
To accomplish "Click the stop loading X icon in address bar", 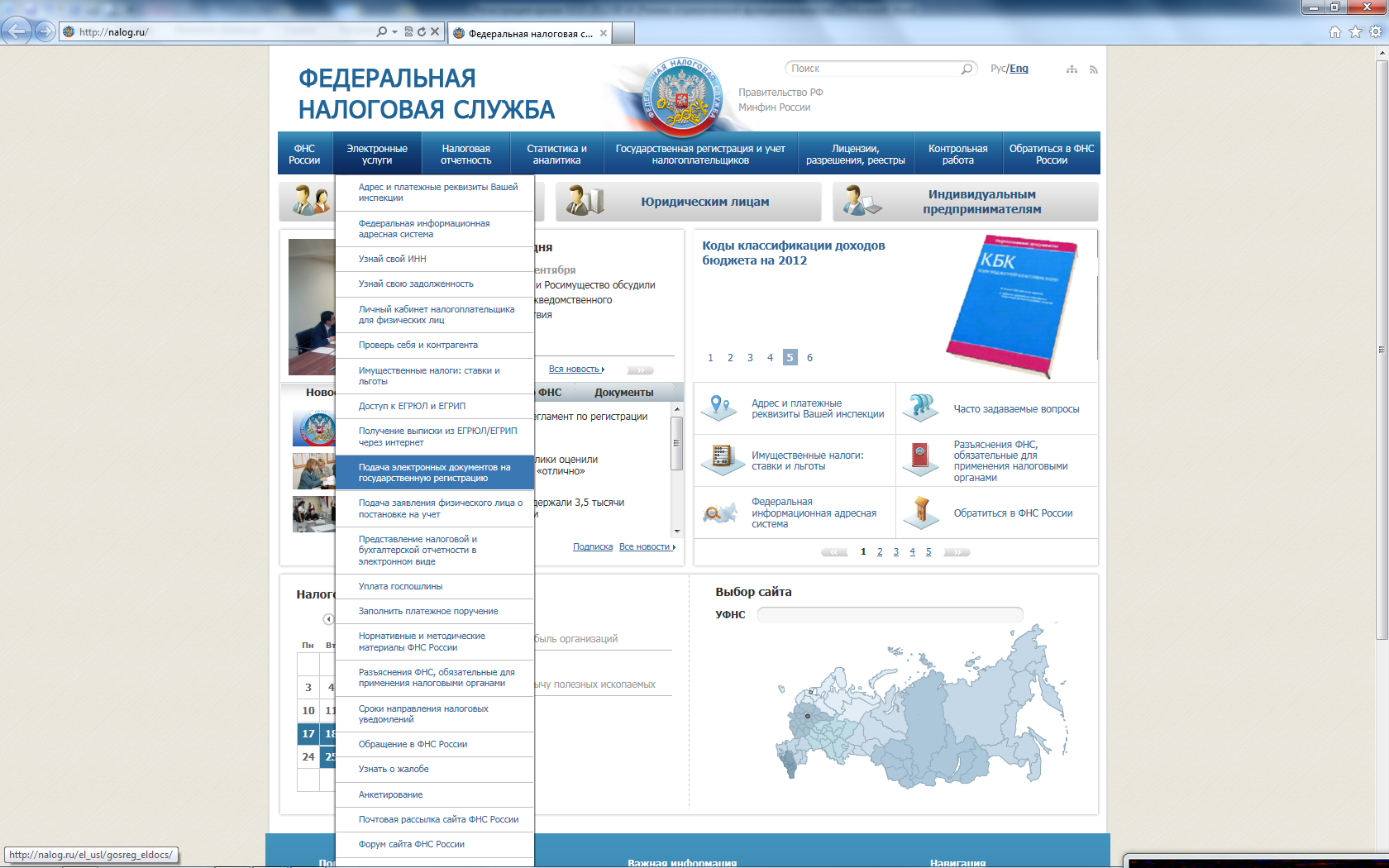I will click(435, 31).
